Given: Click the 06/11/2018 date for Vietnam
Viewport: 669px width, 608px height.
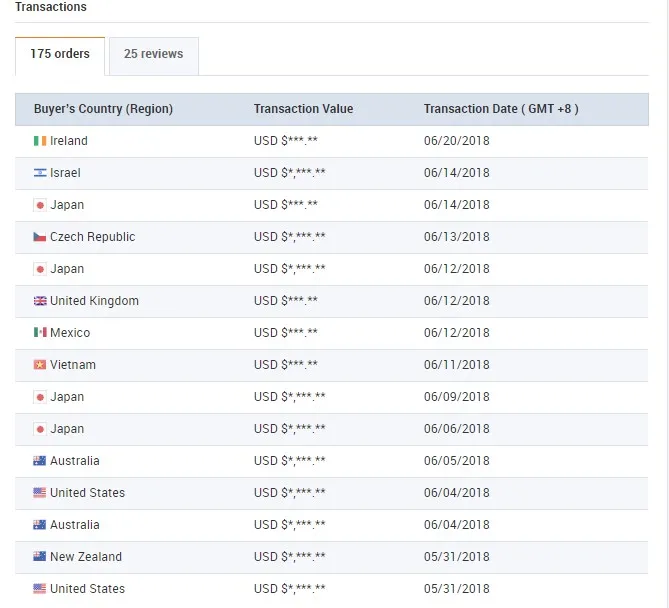Looking at the screenshot, I should click(x=456, y=365).
